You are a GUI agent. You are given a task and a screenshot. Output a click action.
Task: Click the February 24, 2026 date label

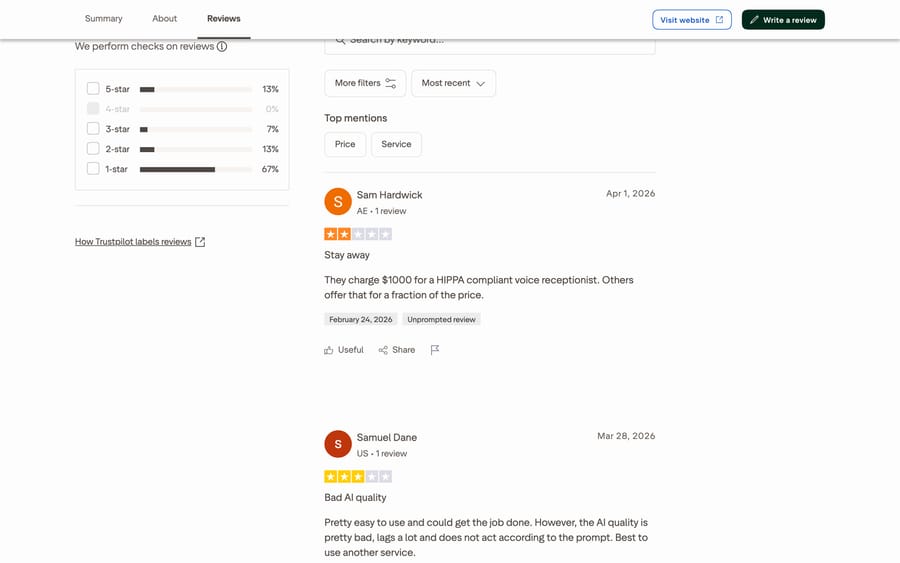(x=360, y=319)
